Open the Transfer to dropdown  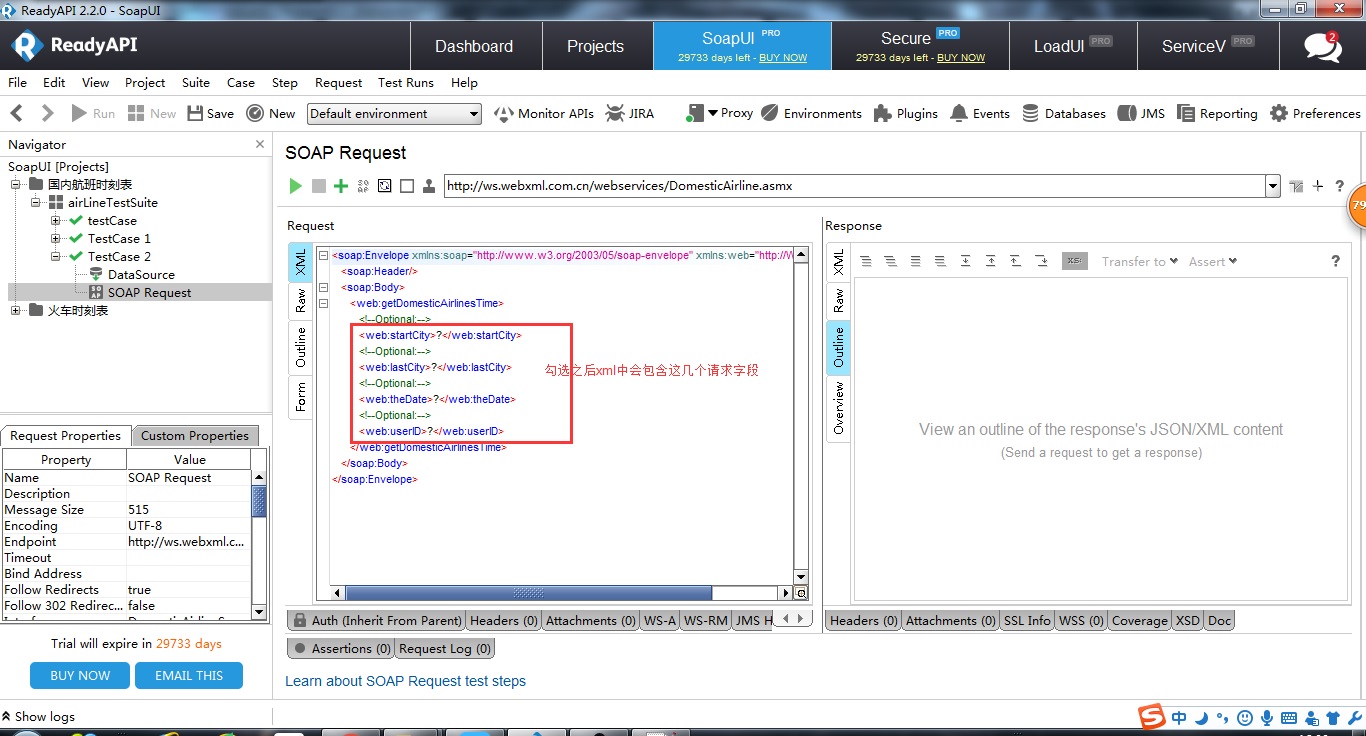point(1140,261)
